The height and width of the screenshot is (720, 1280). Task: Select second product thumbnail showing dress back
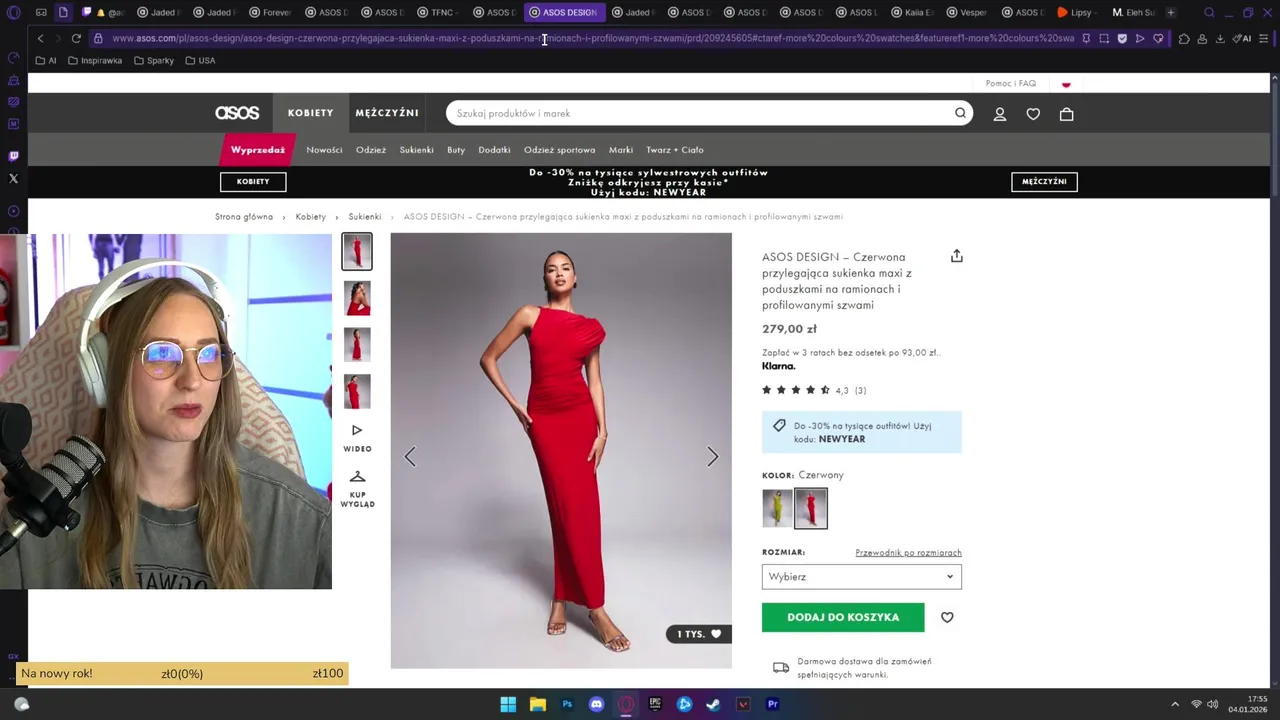357,298
